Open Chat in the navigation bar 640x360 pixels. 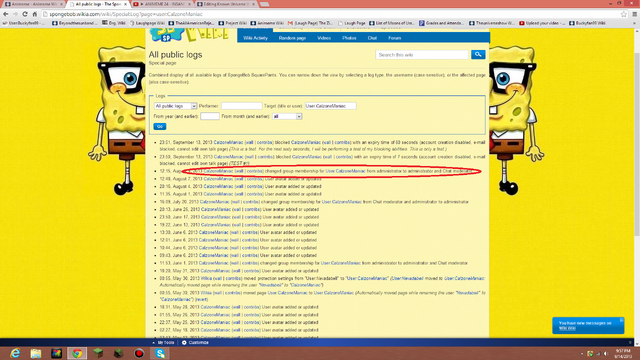click(372, 38)
